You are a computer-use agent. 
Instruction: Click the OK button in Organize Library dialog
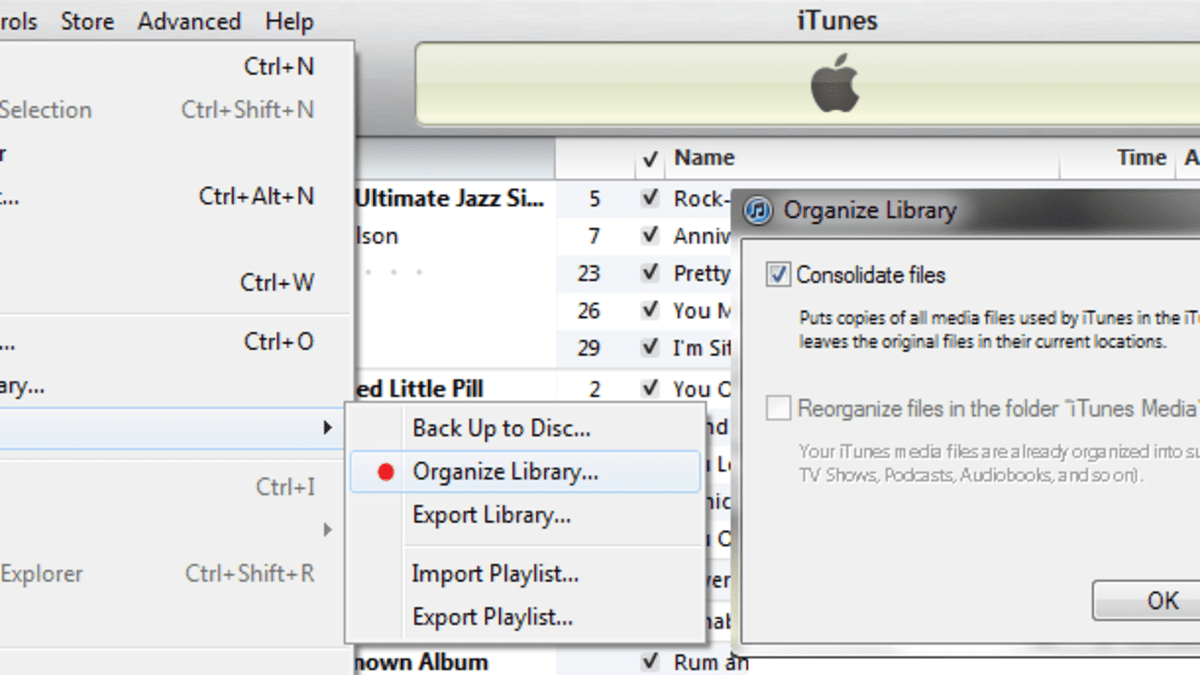[x=1162, y=600]
